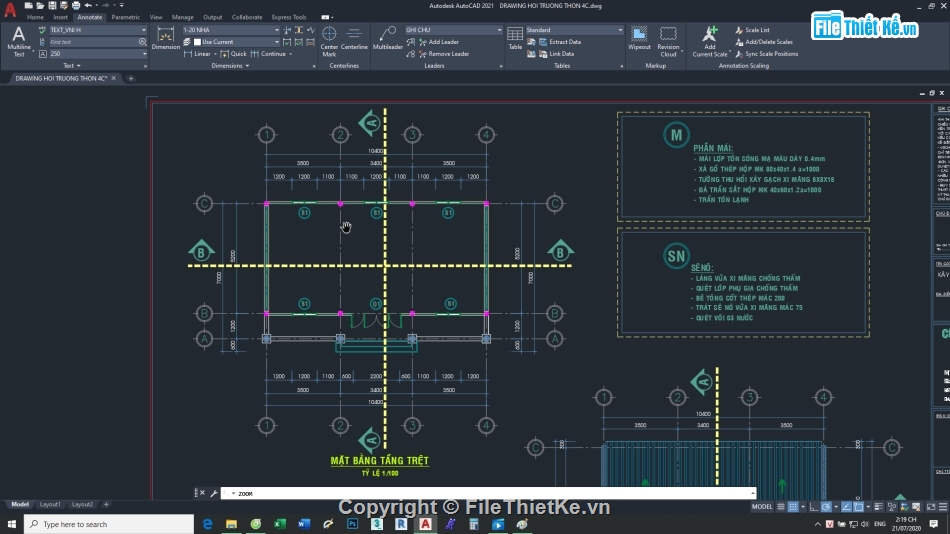Switch to the Parametric ribbon tab
The height and width of the screenshot is (534, 950).
tap(125, 17)
